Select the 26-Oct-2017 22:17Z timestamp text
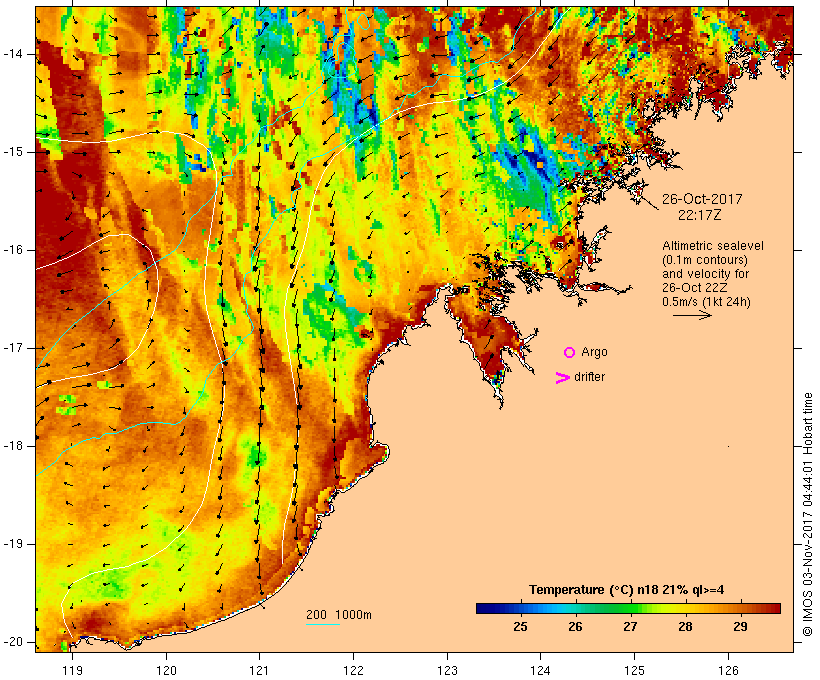 tap(702, 207)
